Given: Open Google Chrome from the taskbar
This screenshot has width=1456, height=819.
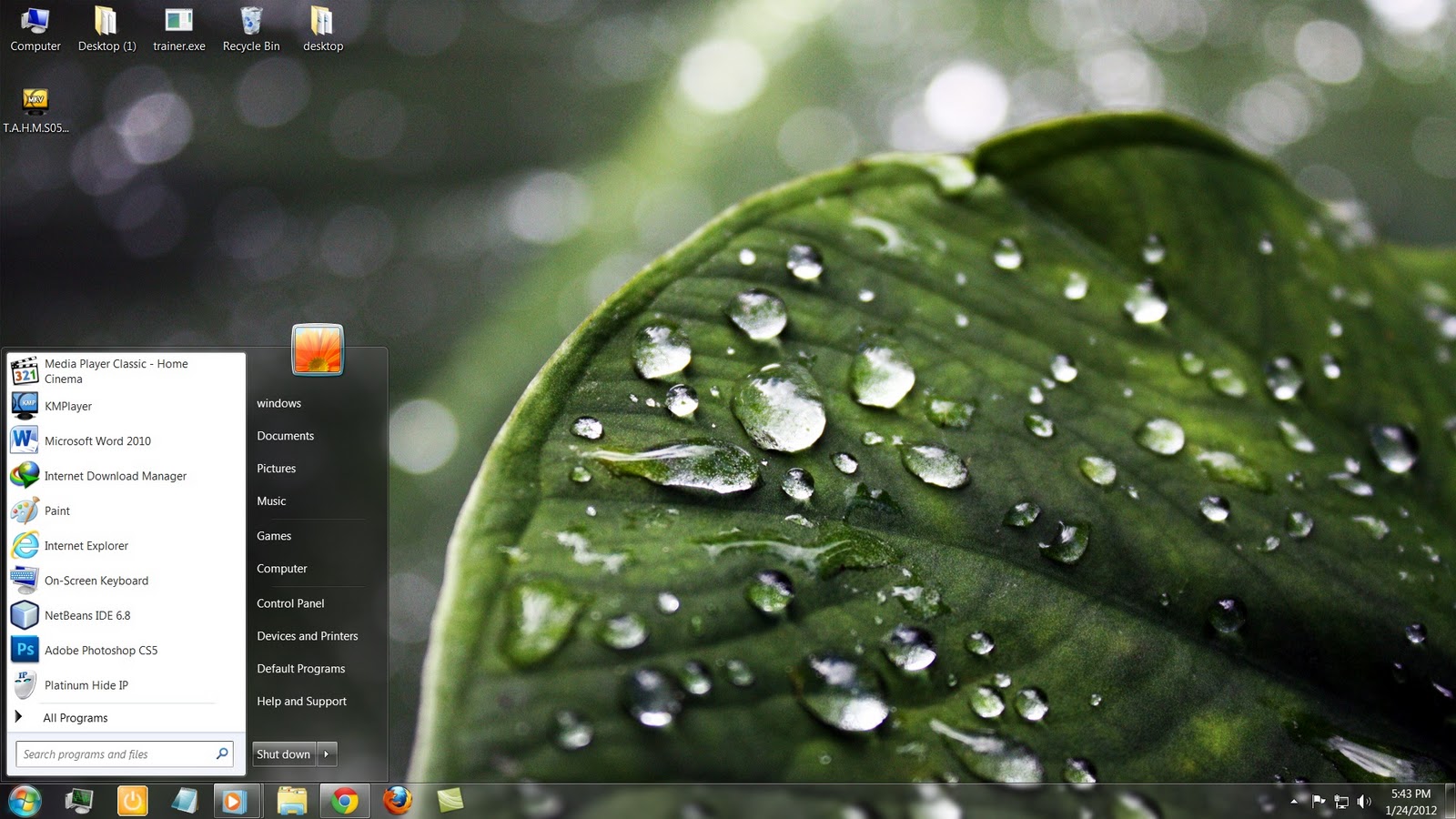Looking at the screenshot, I should click(x=344, y=802).
